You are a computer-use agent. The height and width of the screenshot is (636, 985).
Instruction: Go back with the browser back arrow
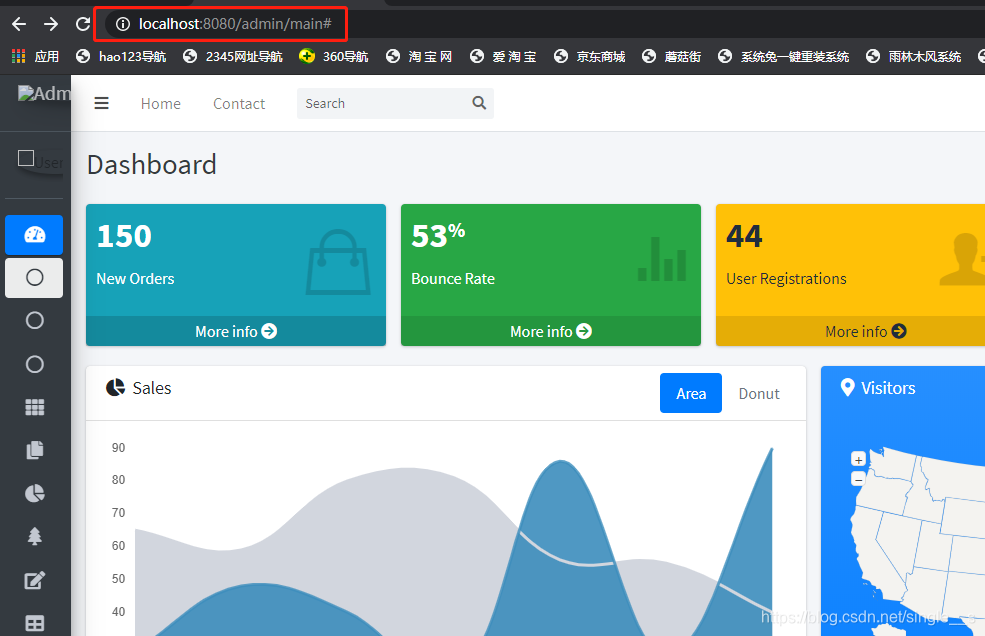tap(19, 24)
